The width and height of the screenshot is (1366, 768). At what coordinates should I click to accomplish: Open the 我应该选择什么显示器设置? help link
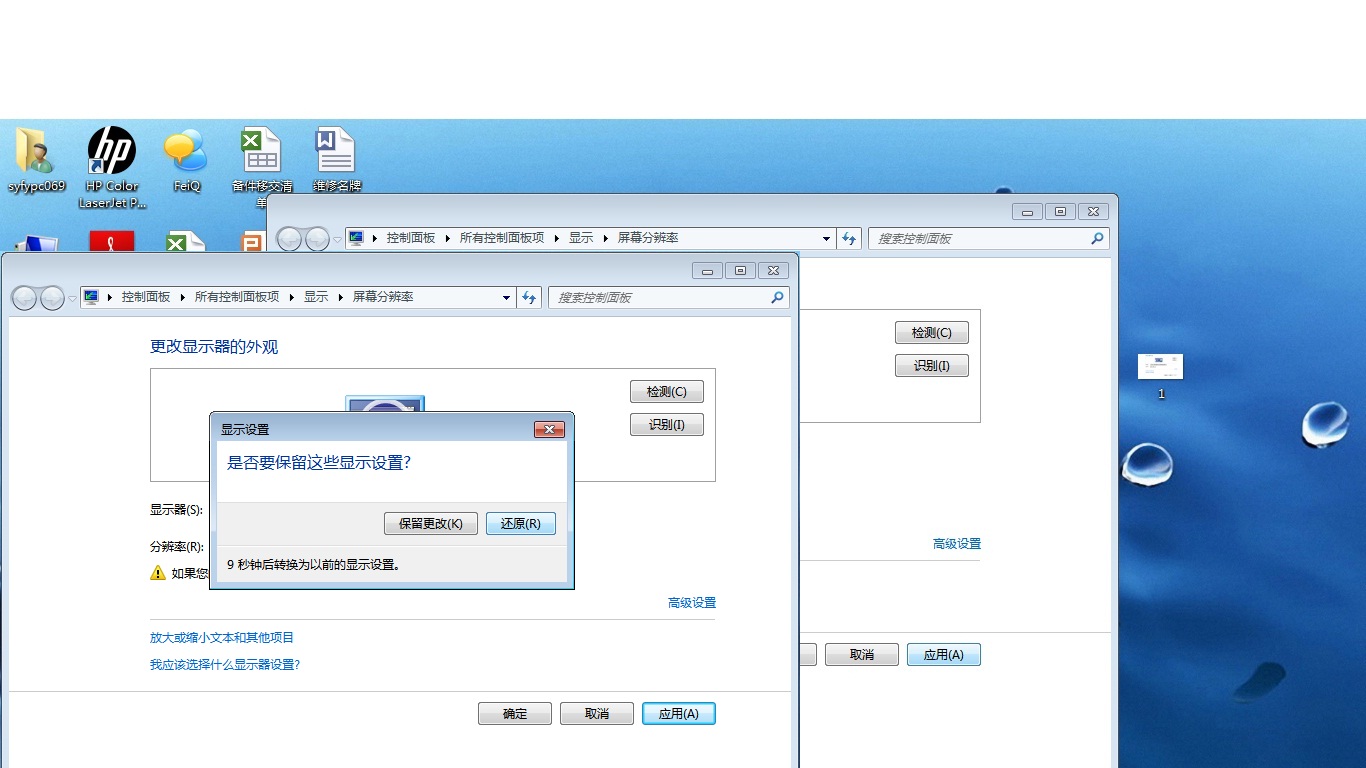[x=225, y=664]
